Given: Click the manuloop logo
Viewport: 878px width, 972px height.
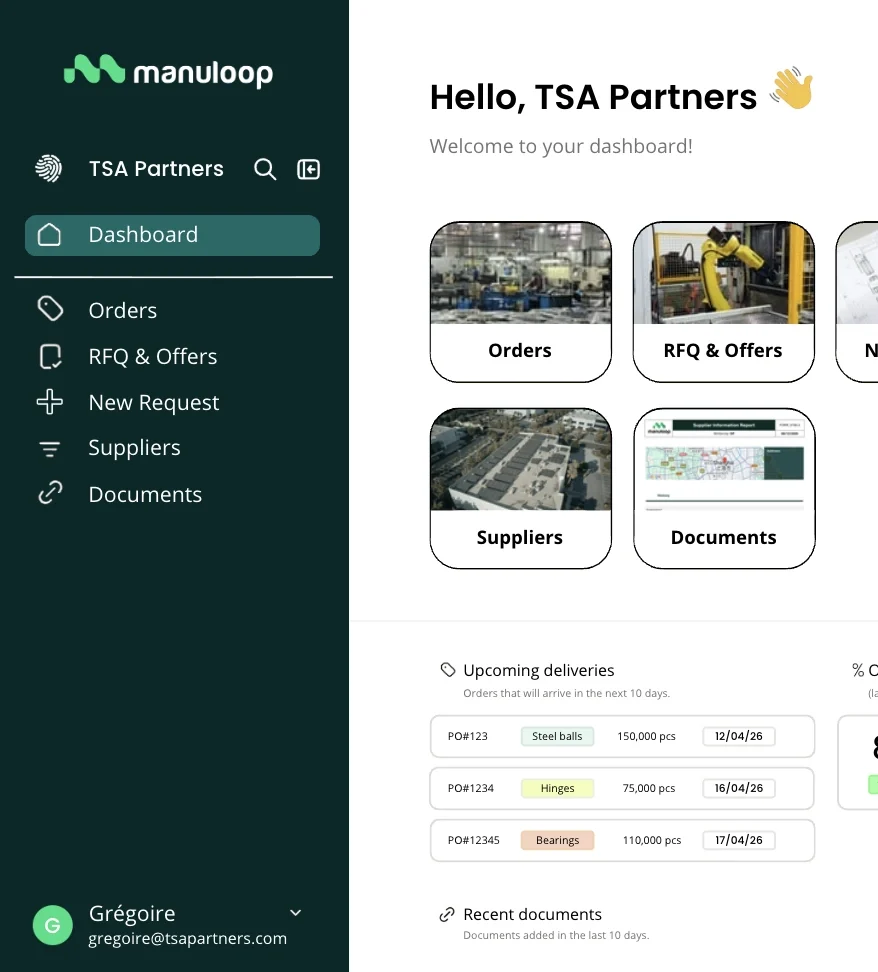Looking at the screenshot, I should [168, 72].
